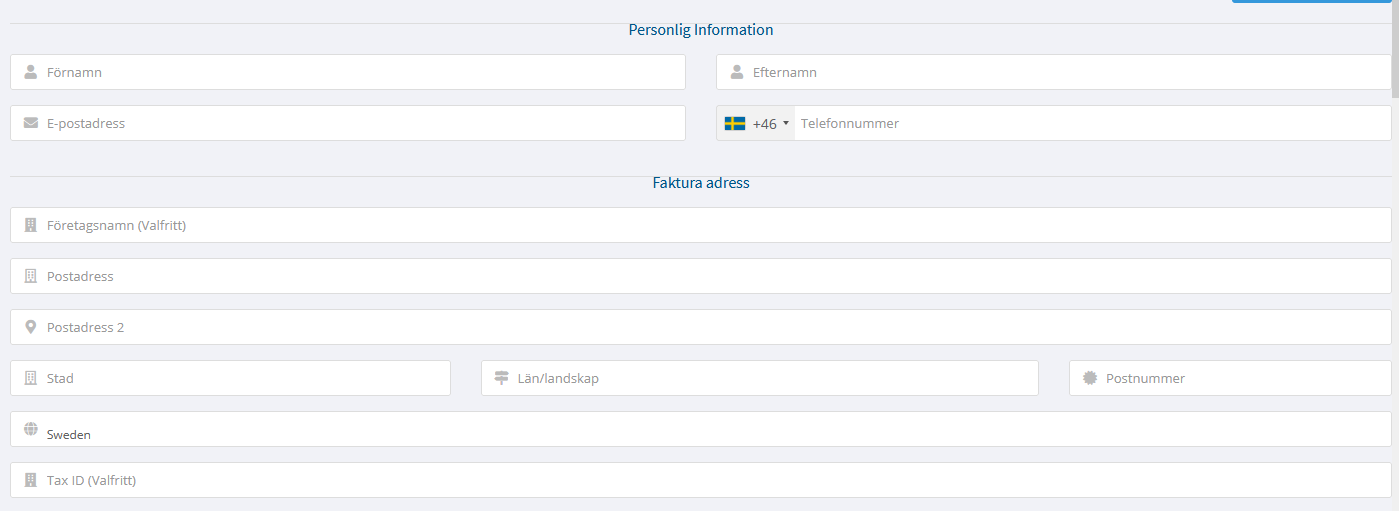Click the person icon in Förnamn field

click(31, 72)
